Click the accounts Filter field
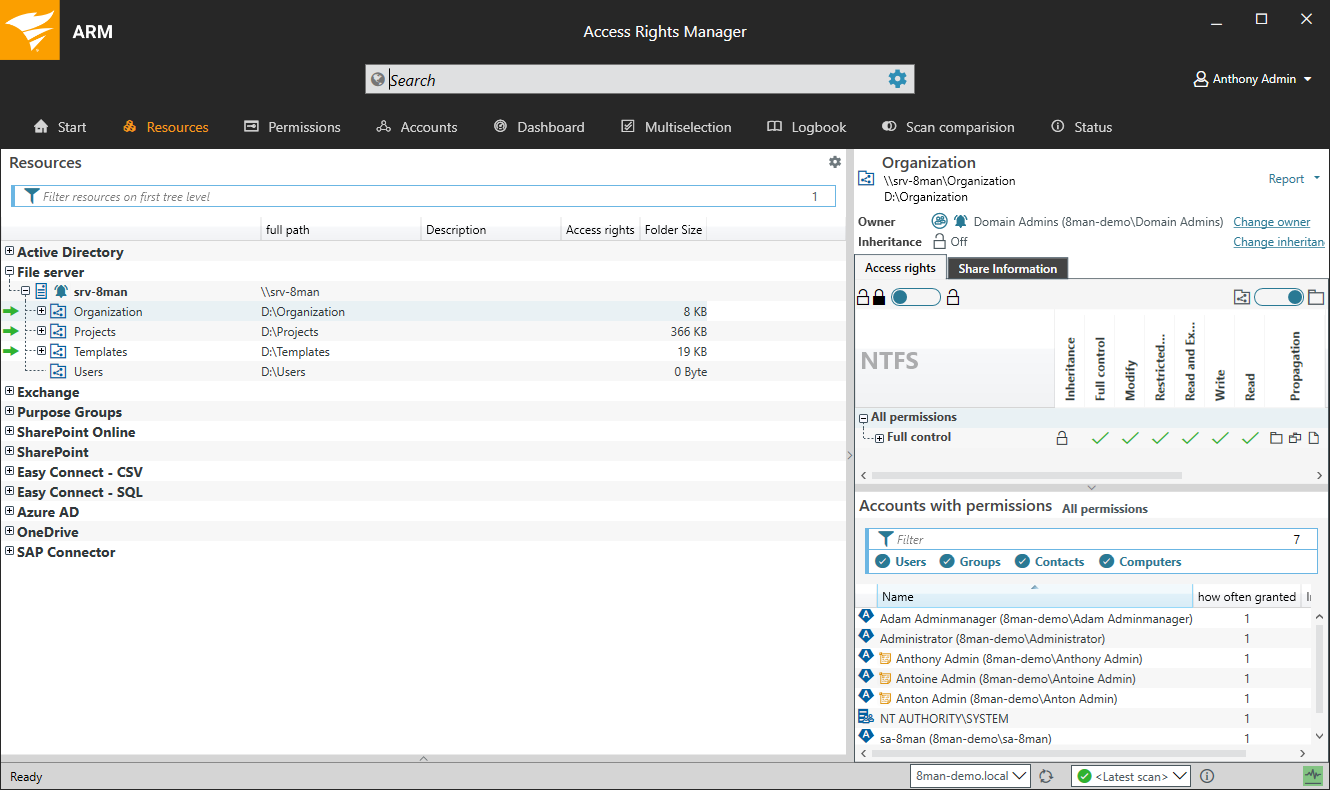This screenshot has width=1330, height=790. click(x=1091, y=539)
